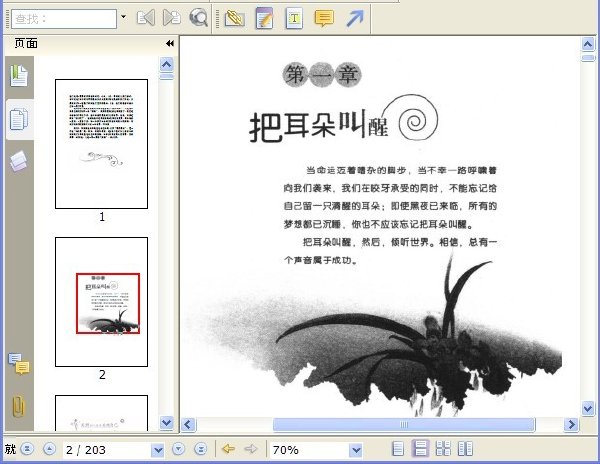Screen dimensions: 600x464
Task: Click the 把耳朵叫醒 title text
Action: pos(319,125)
